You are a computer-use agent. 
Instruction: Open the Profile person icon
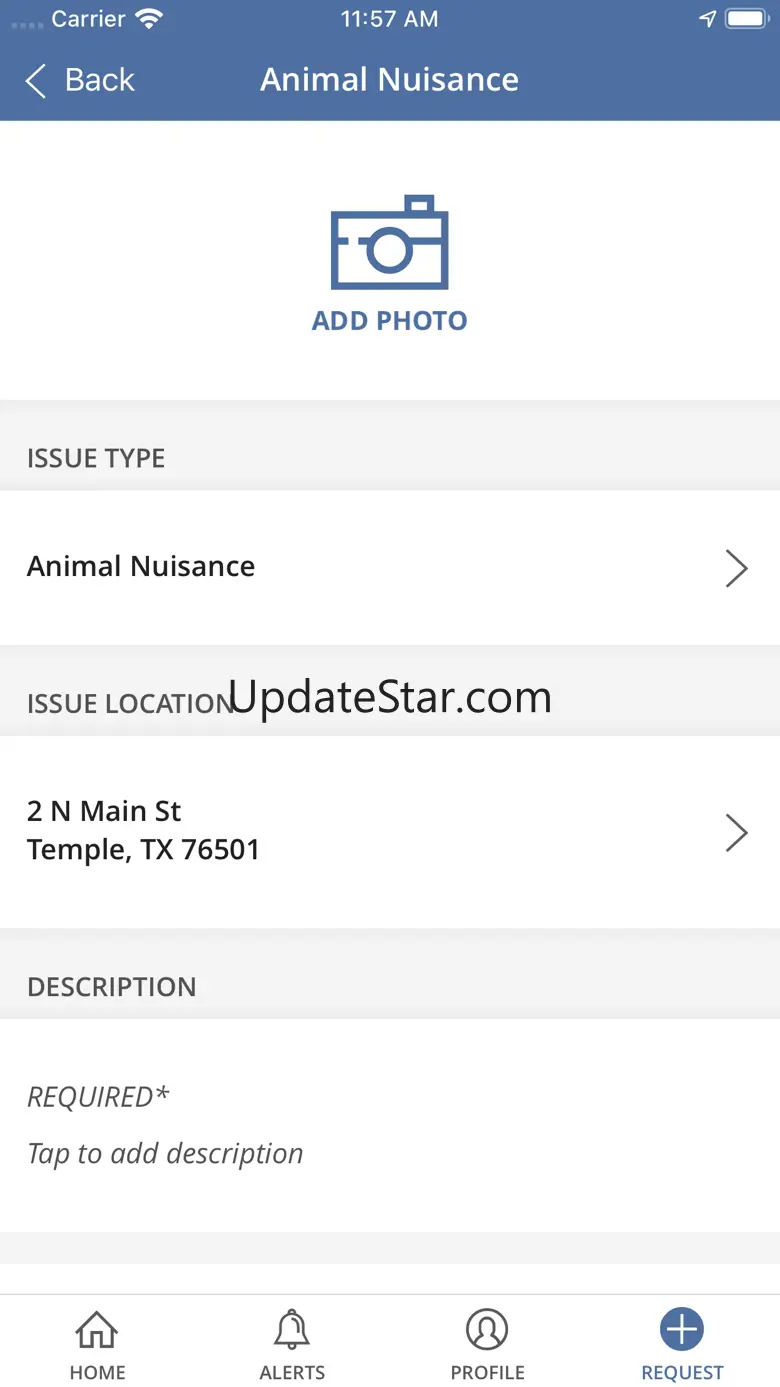tap(487, 1330)
